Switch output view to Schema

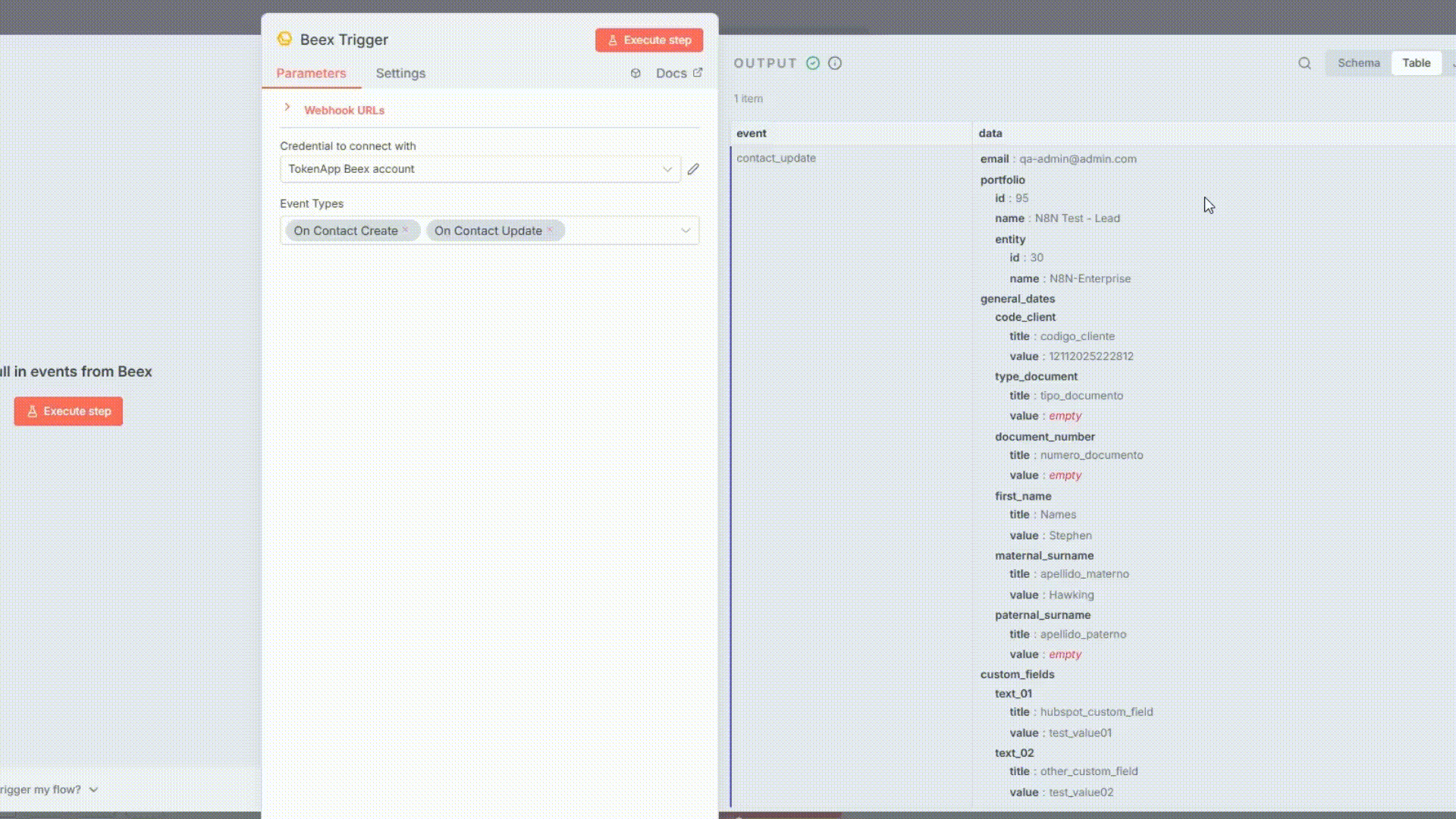click(1358, 63)
